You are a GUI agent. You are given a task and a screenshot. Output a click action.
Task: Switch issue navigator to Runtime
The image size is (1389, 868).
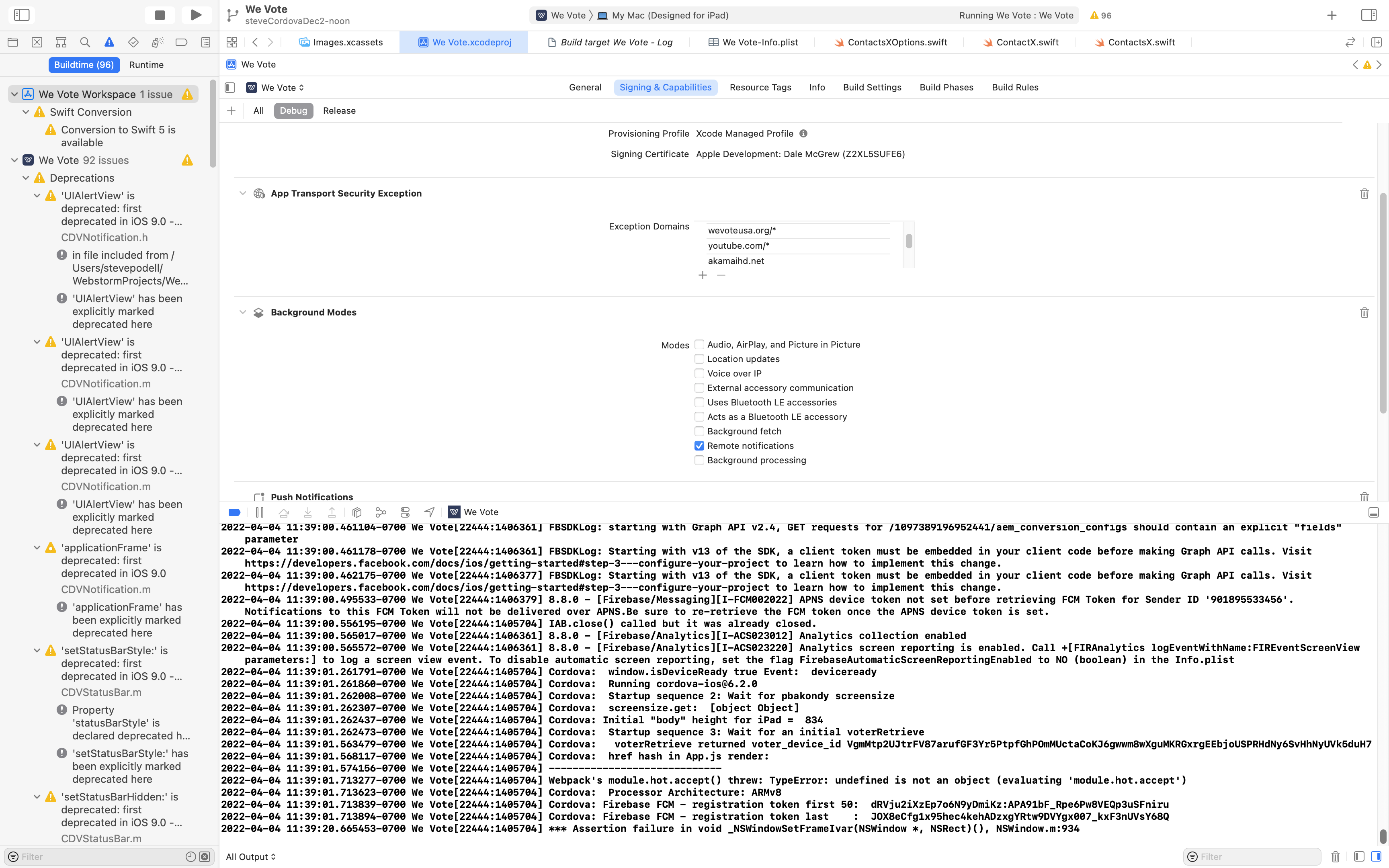point(146,65)
